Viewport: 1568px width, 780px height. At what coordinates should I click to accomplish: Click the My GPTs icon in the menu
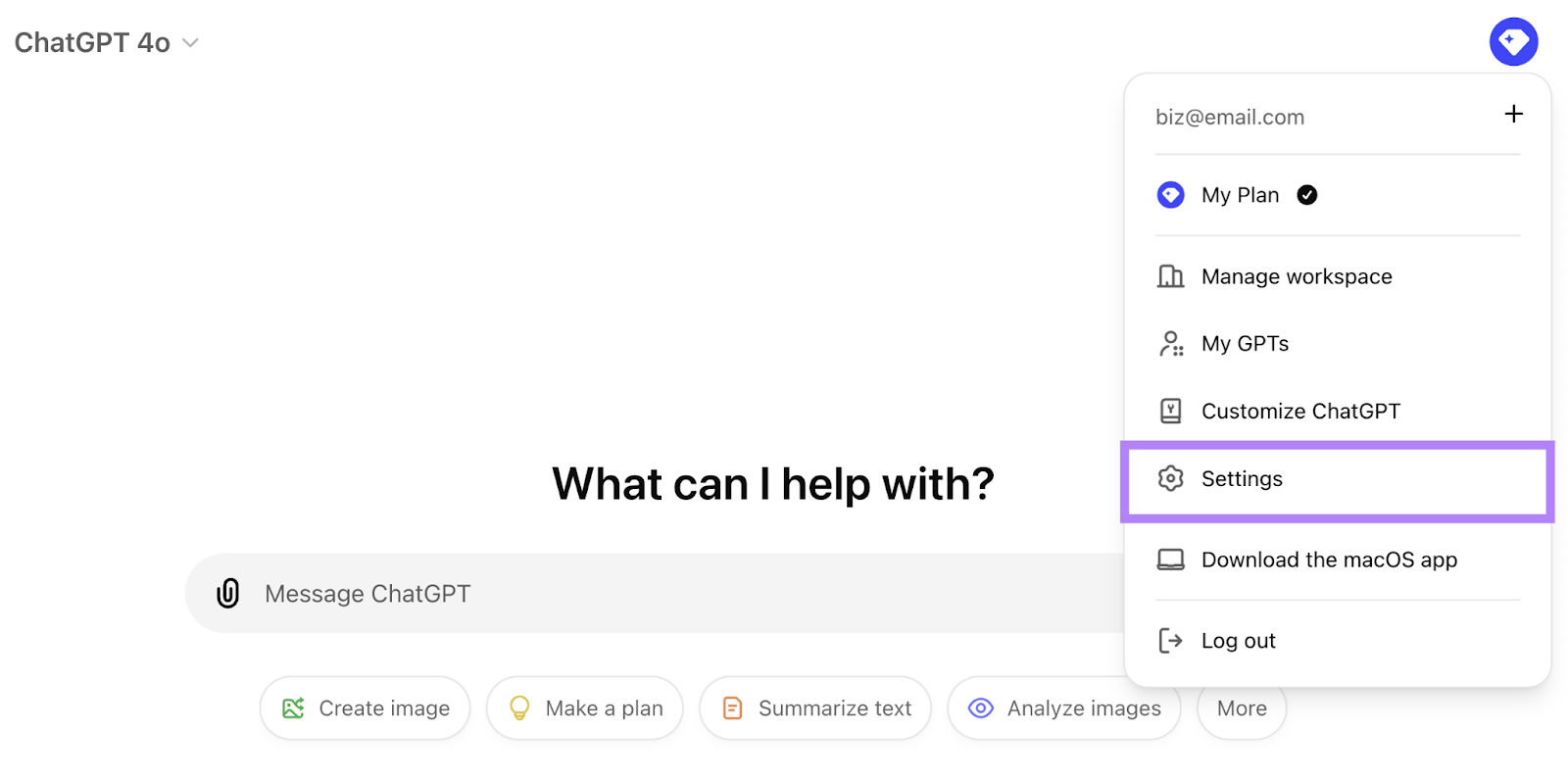pos(1170,343)
